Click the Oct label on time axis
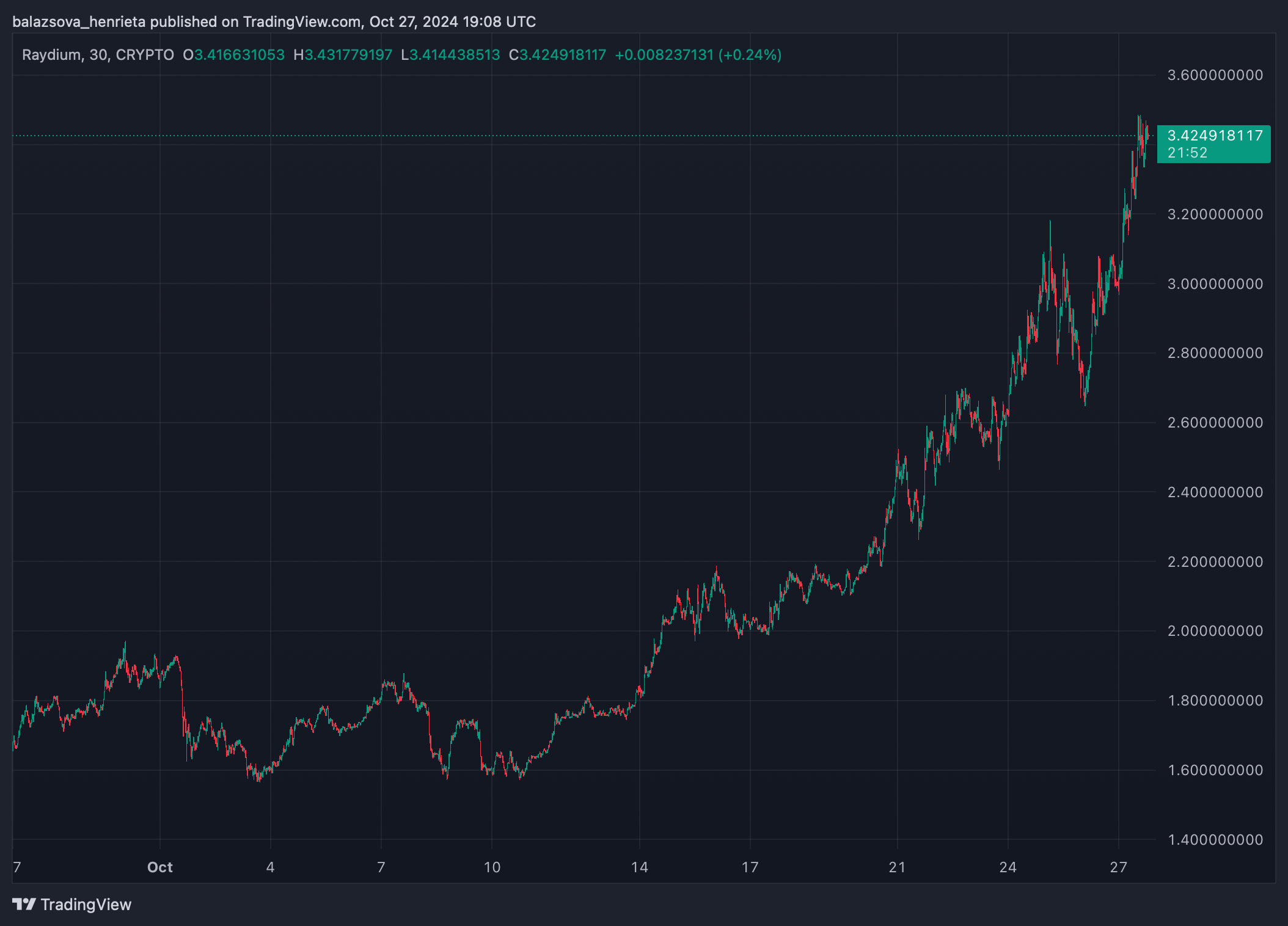The image size is (1288, 926). 160,867
